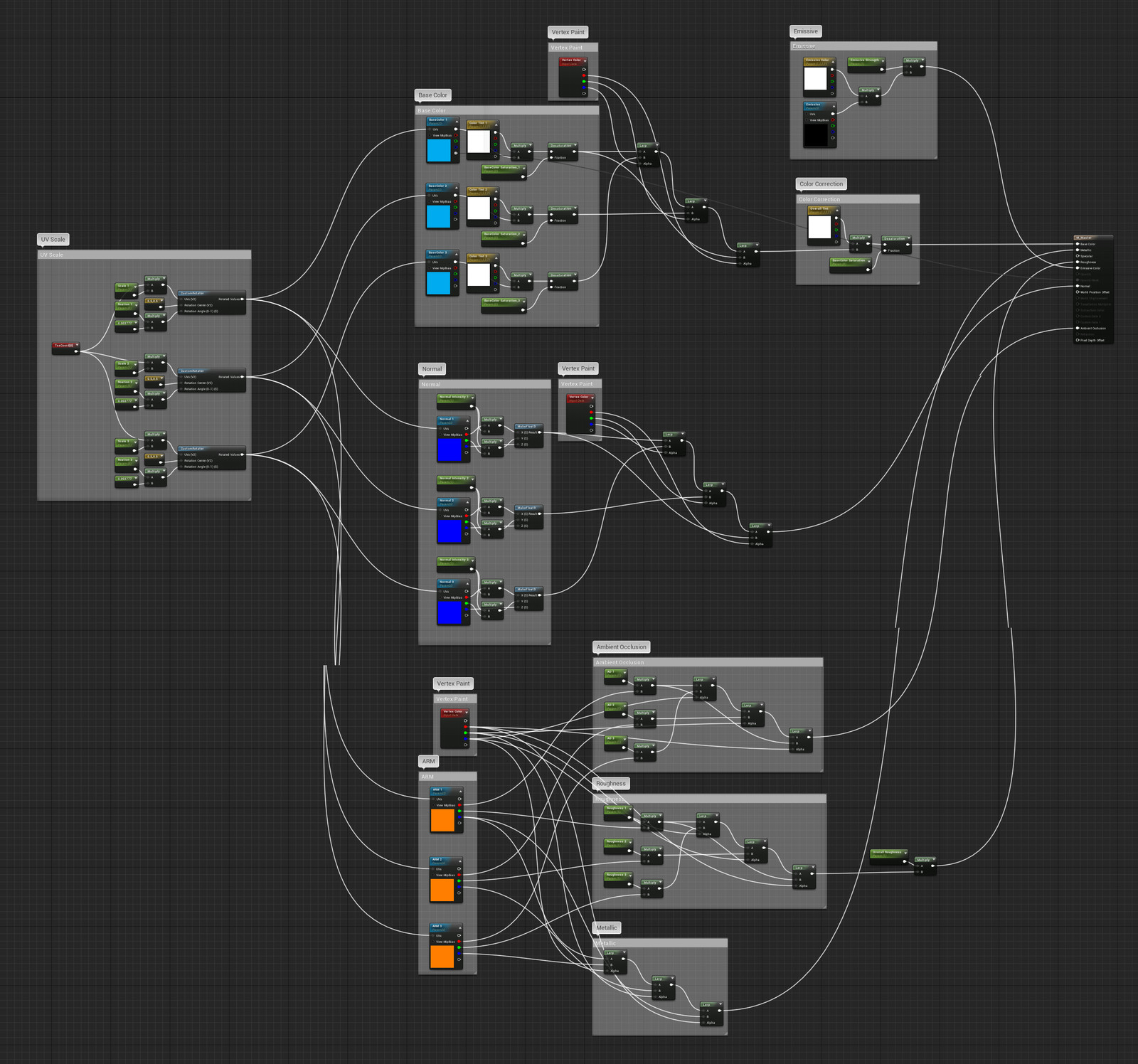
Task: Collapse the Overall Tint node preview arrow
Action: pyautogui.click(x=836, y=209)
